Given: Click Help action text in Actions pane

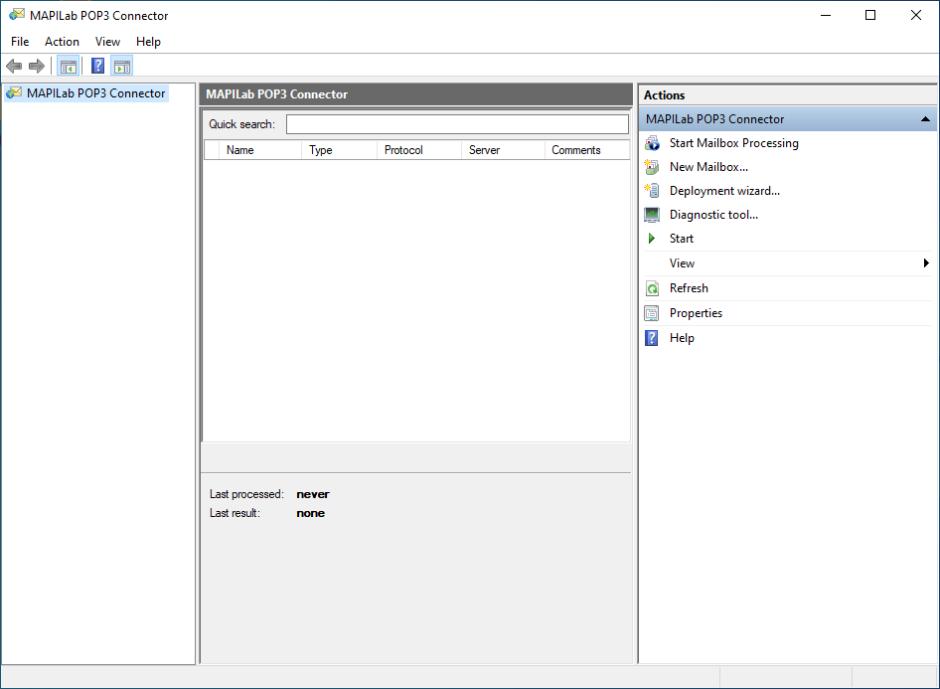Looking at the screenshot, I should point(682,338).
